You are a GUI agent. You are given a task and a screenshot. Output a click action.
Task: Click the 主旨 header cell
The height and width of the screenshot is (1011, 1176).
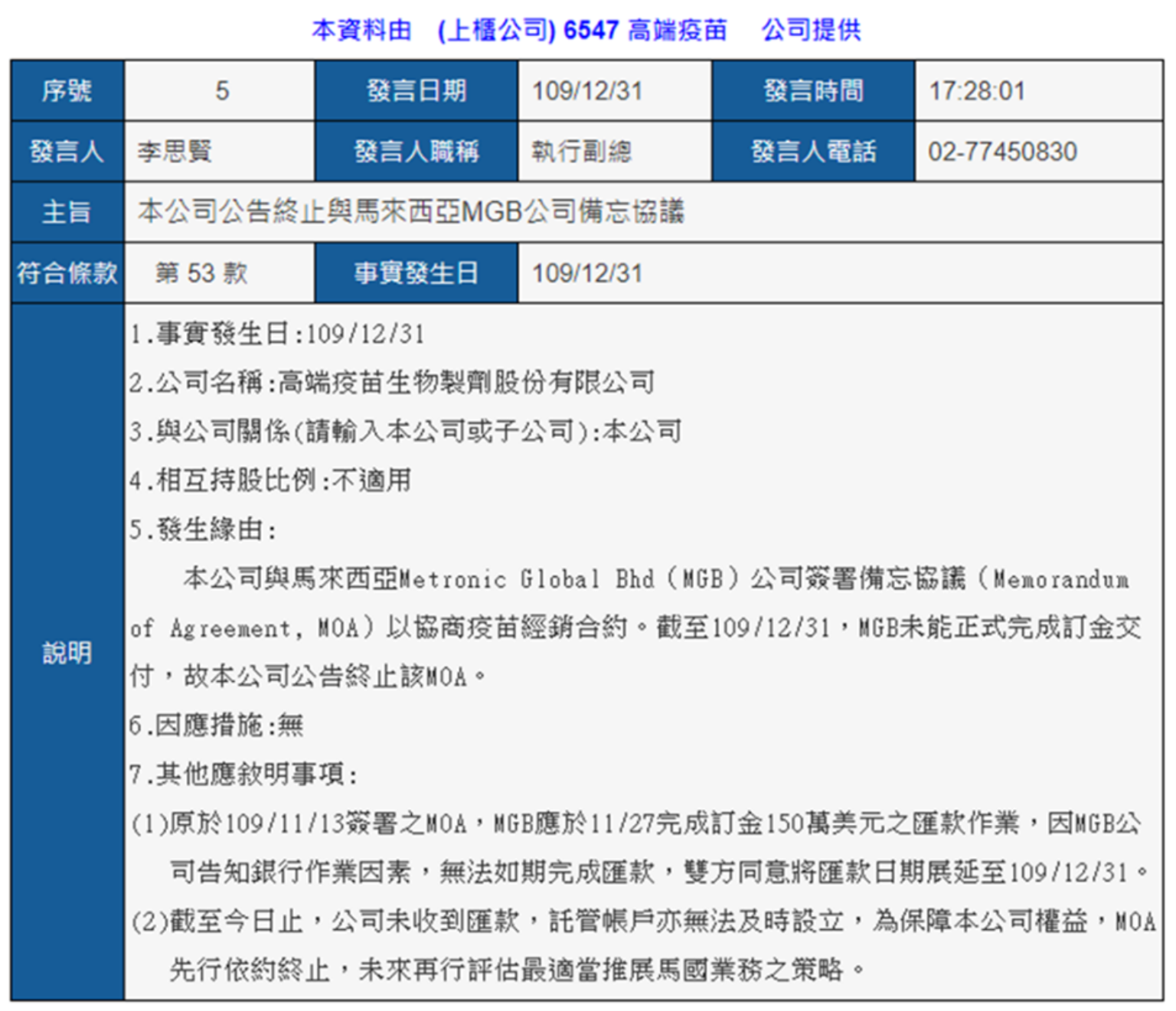(x=67, y=212)
